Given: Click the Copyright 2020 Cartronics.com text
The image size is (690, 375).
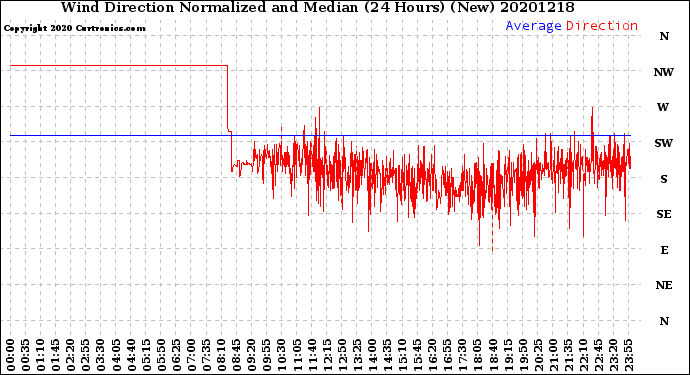Looking at the screenshot, I should point(74,28).
